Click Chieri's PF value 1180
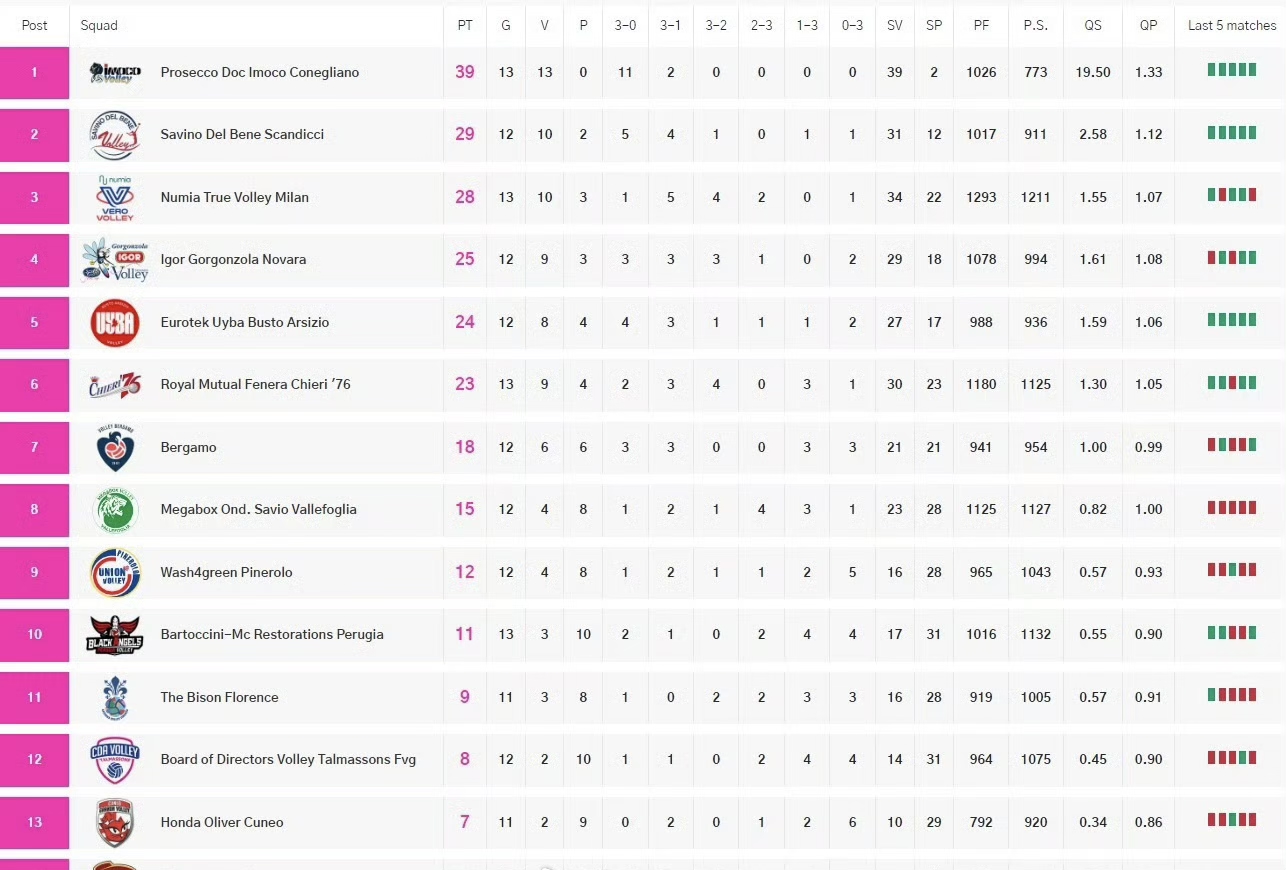The image size is (1286, 870). click(981, 384)
